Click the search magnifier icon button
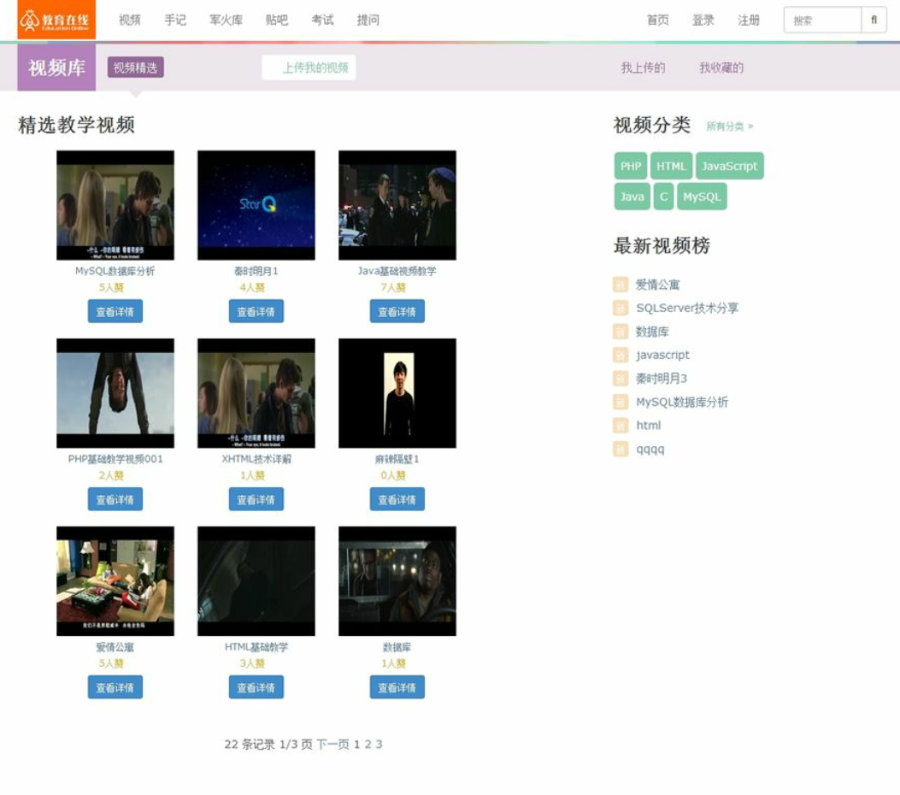900x795 pixels. coord(874,20)
